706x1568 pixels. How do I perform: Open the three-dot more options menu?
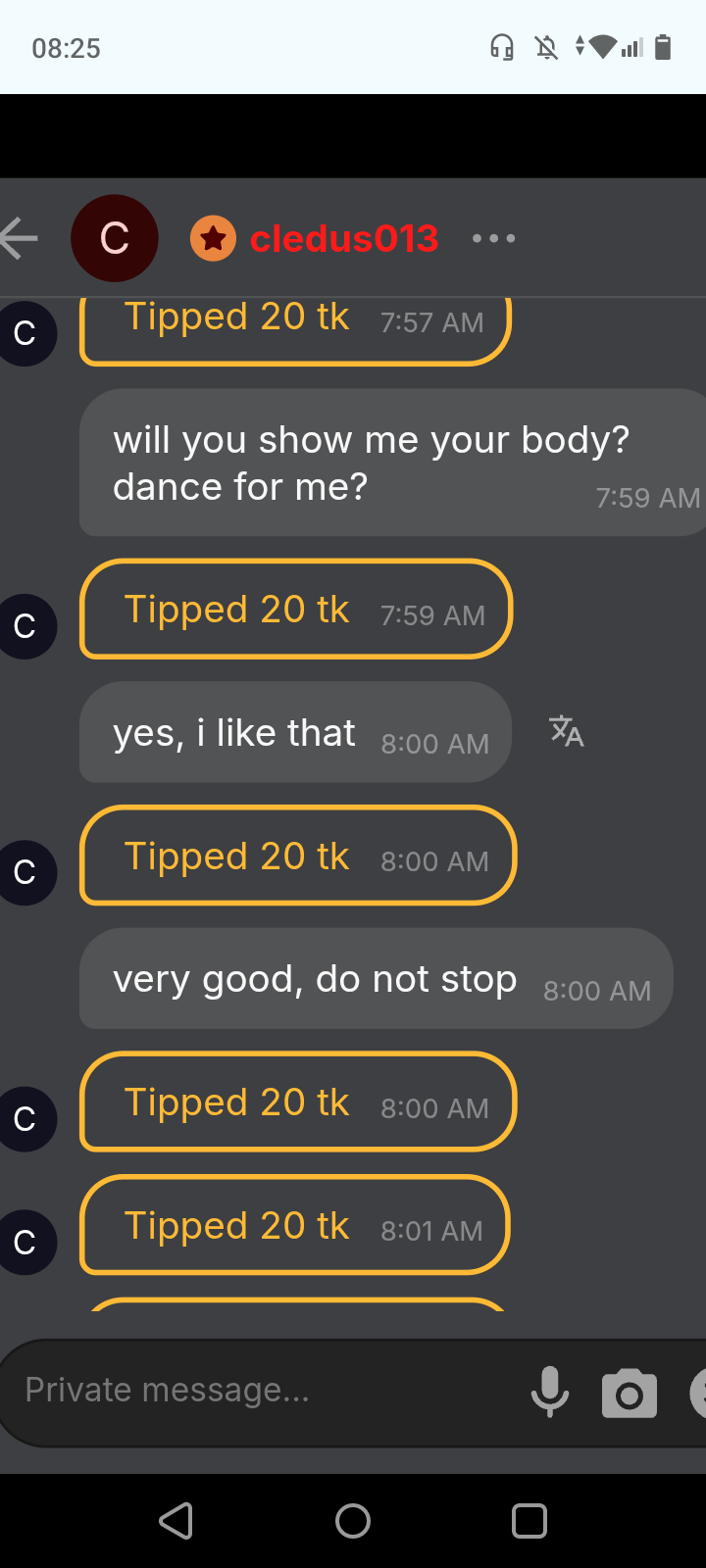click(x=493, y=238)
